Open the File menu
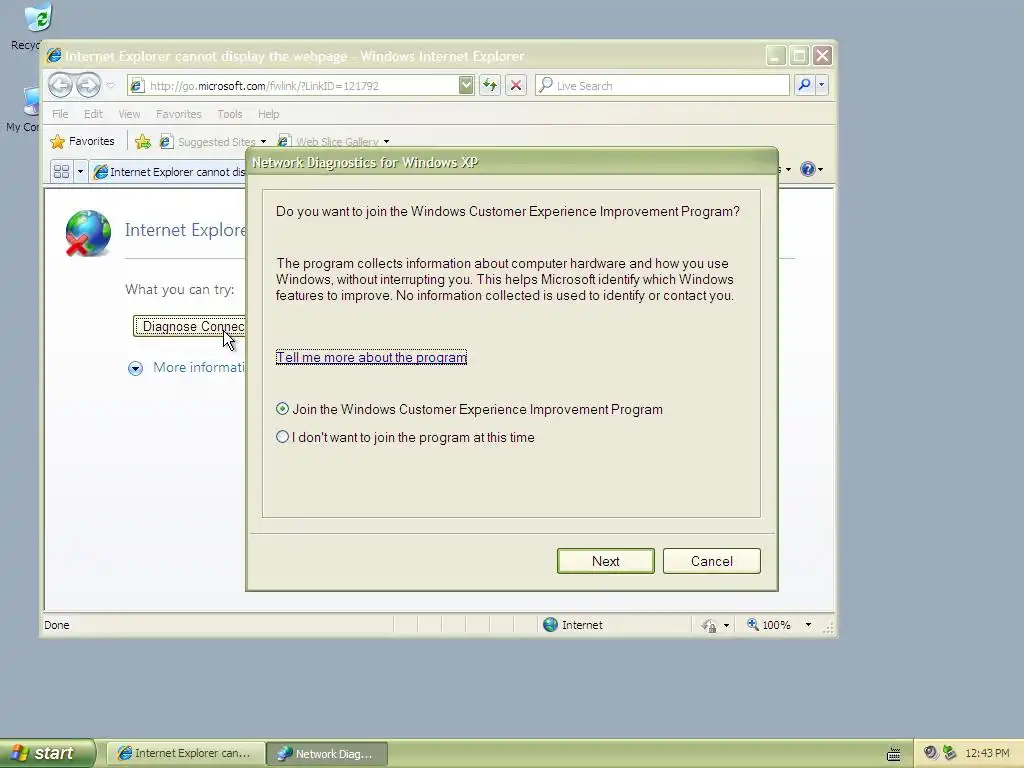This screenshot has height=768, width=1024. coord(60,114)
